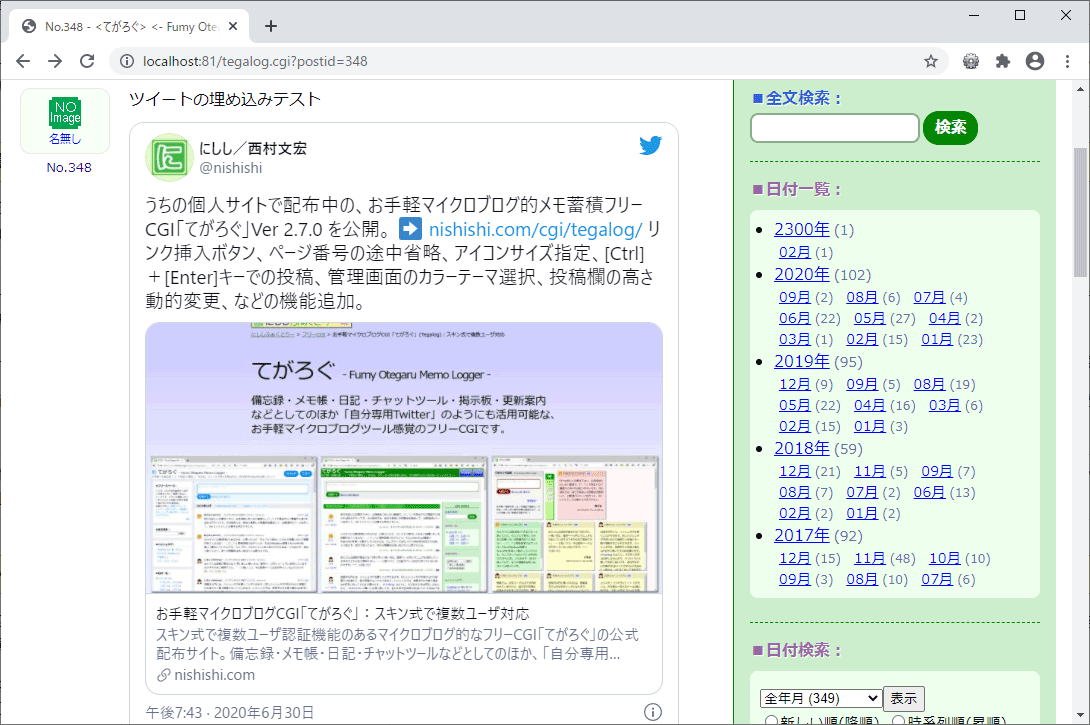Open 11月 (48) under 2017年
1090x725 pixels.
click(870, 558)
